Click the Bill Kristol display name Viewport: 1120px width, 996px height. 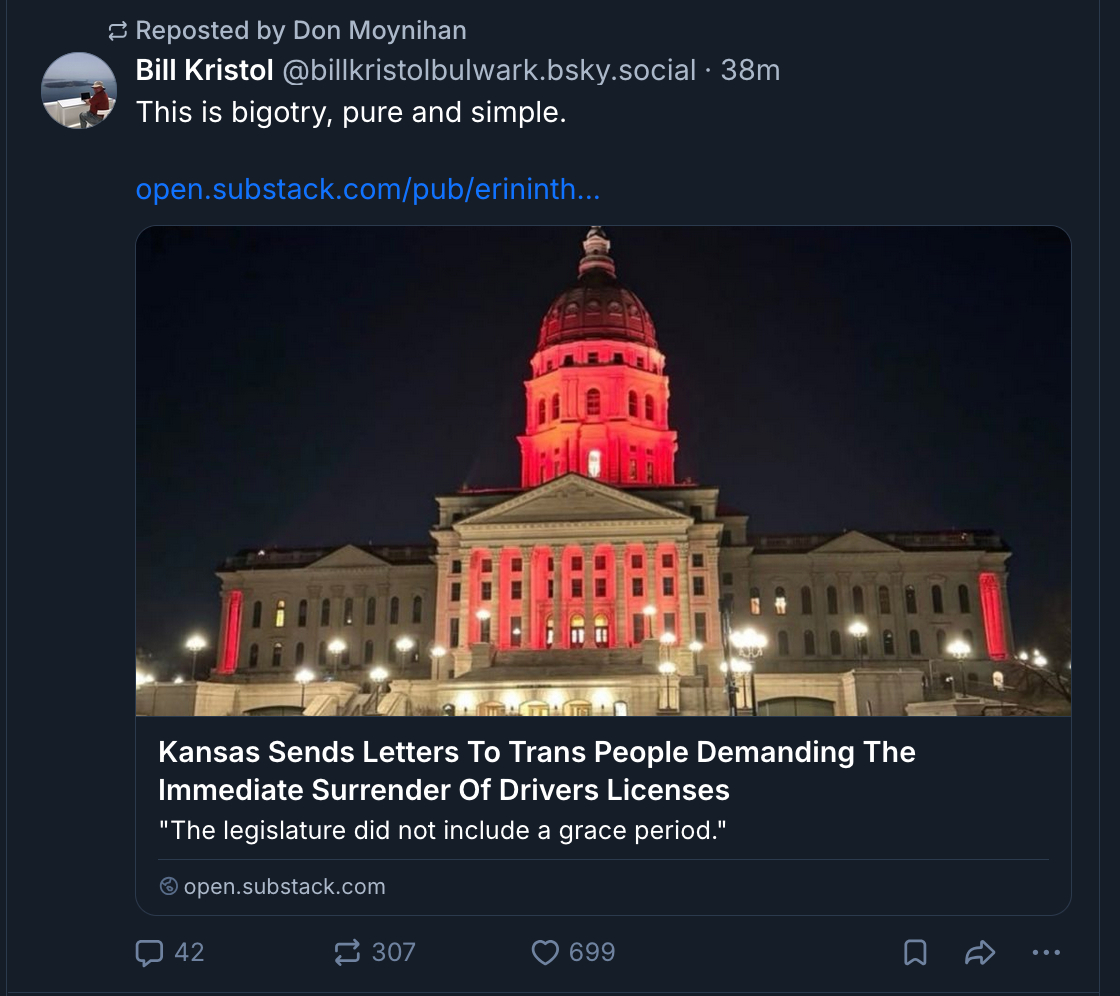[x=204, y=70]
